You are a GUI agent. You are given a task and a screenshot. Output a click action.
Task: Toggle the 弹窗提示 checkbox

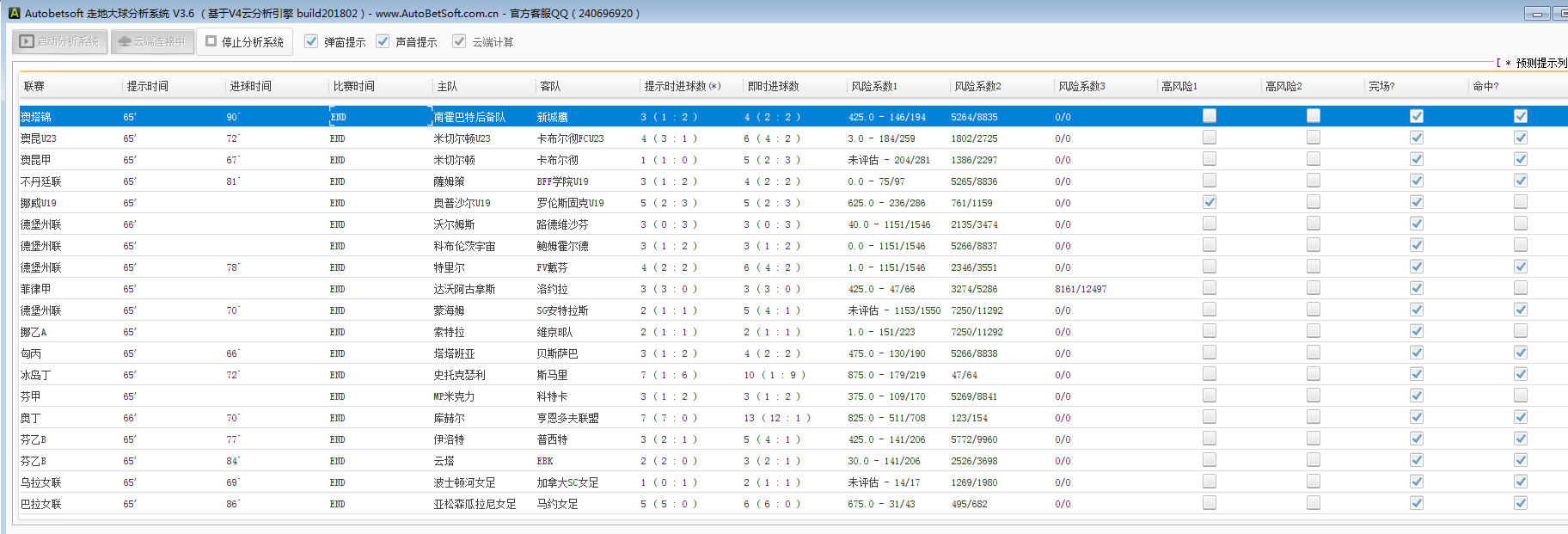311,41
